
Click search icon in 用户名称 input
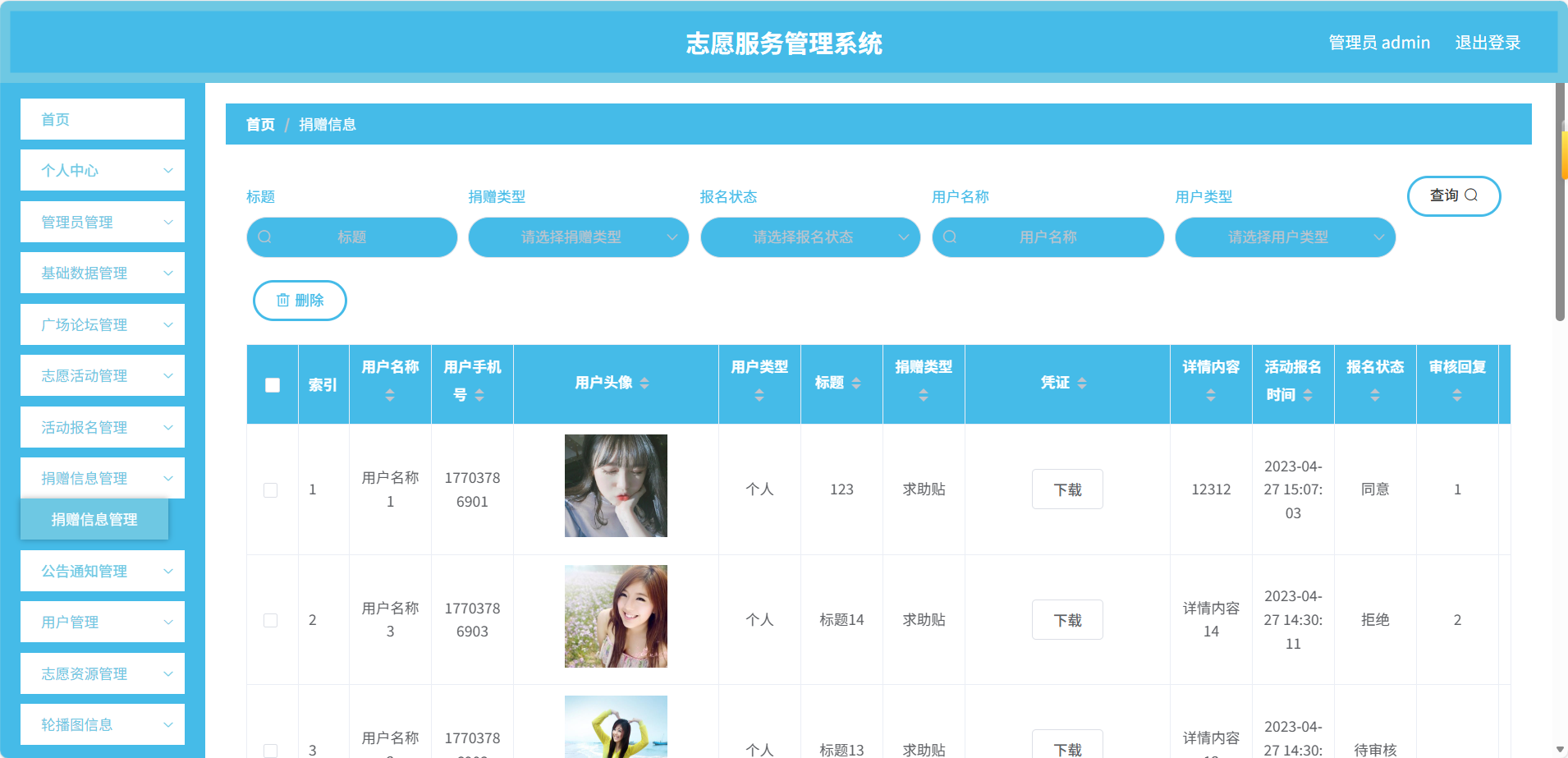coord(950,237)
